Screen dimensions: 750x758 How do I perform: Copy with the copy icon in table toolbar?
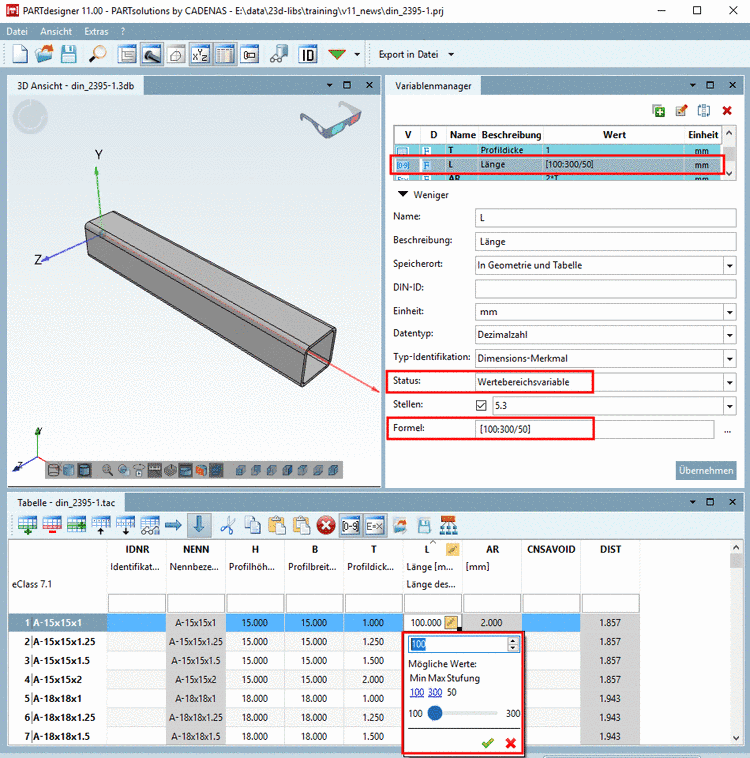pyautogui.click(x=252, y=525)
